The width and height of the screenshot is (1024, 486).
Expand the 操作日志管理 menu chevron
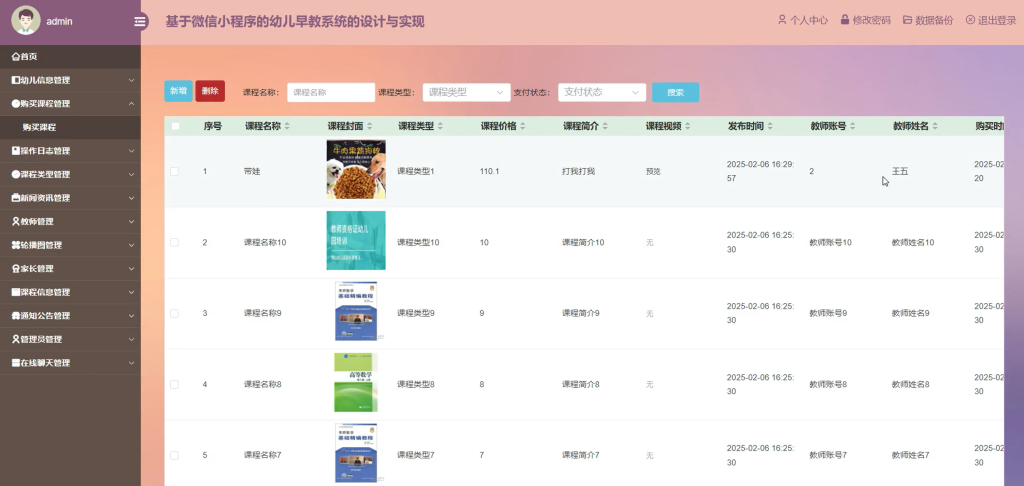tap(131, 151)
